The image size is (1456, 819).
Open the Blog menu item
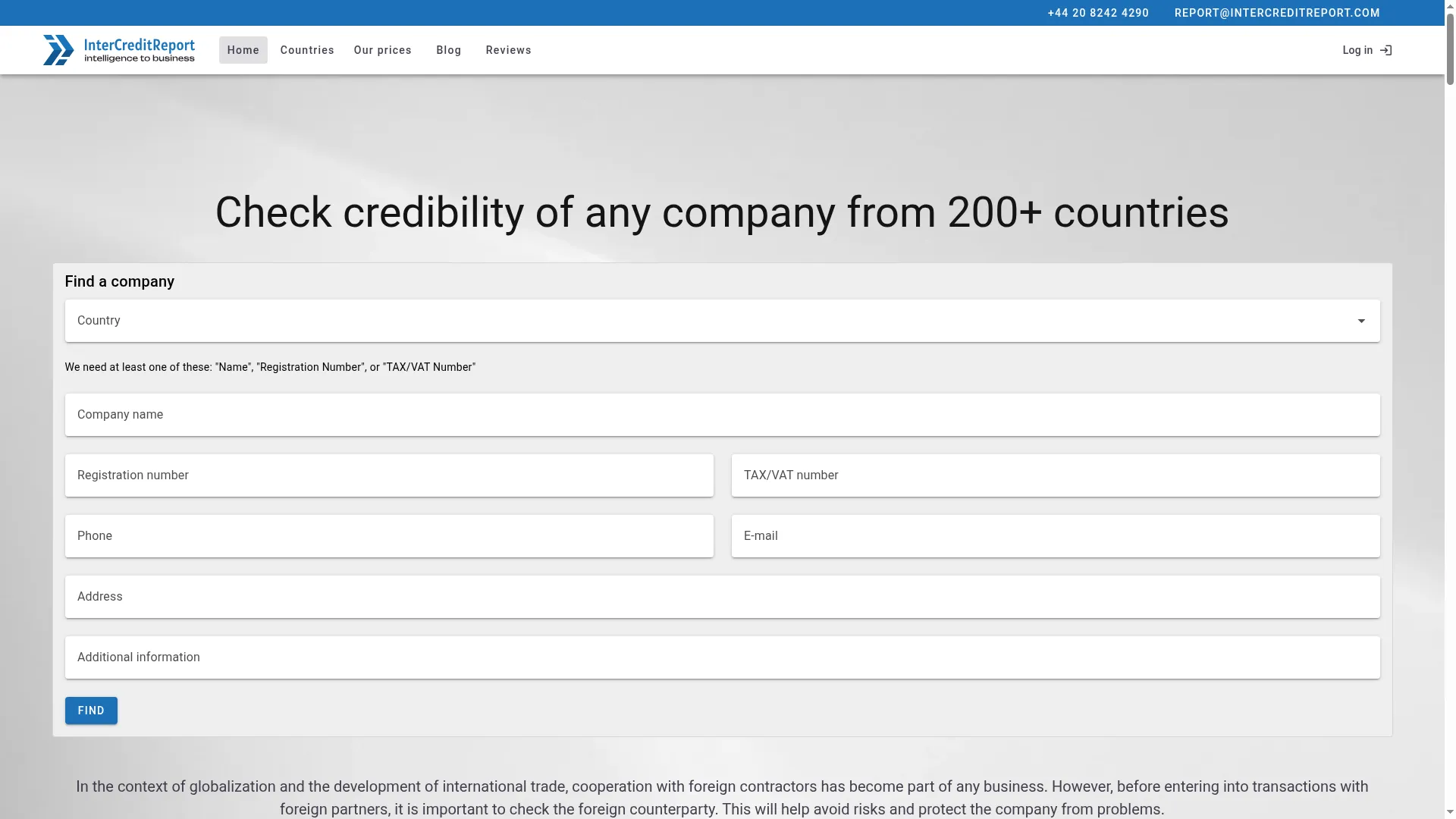pyautogui.click(x=449, y=50)
